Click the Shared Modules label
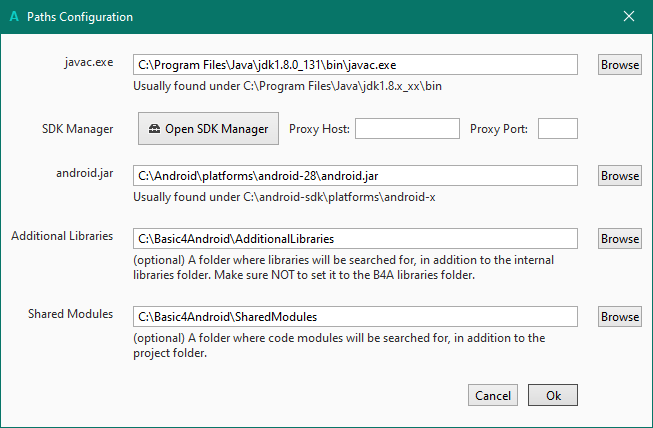The width and height of the screenshot is (653, 428). [x=71, y=315]
